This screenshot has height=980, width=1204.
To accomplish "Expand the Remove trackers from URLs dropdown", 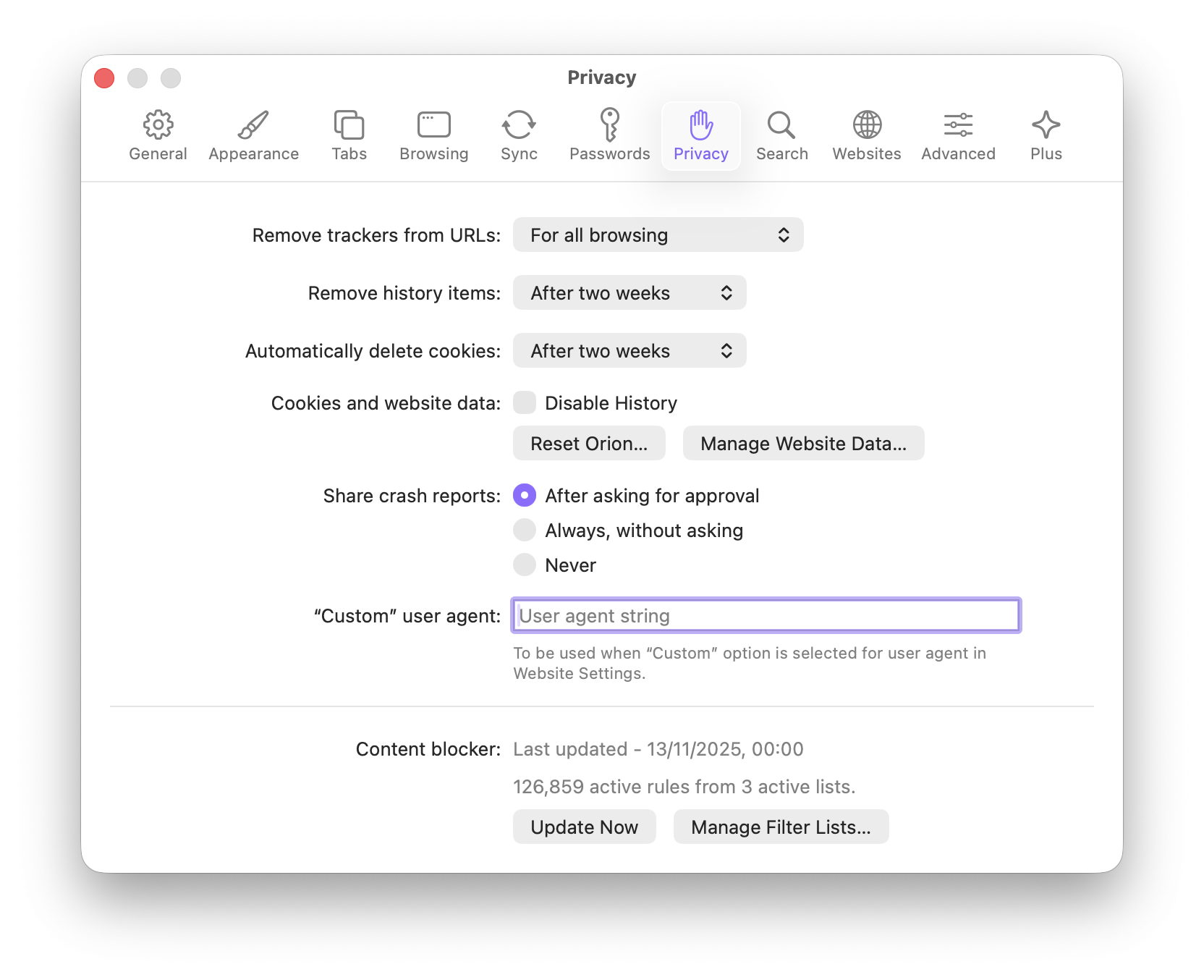I will [x=658, y=235].
